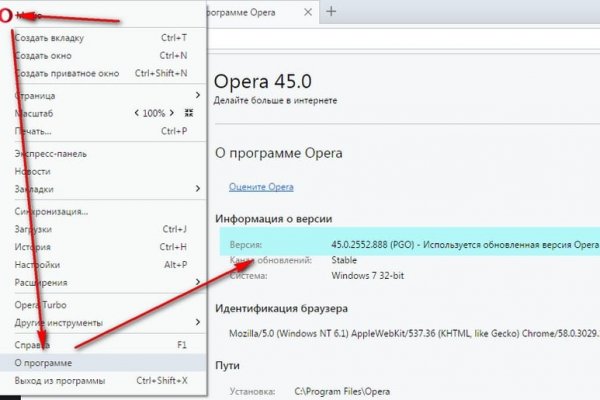Image resolution: width=600 pixels, height=400 pixels.
Task: Open a new tab with plus icon
Action: [331, 11]
